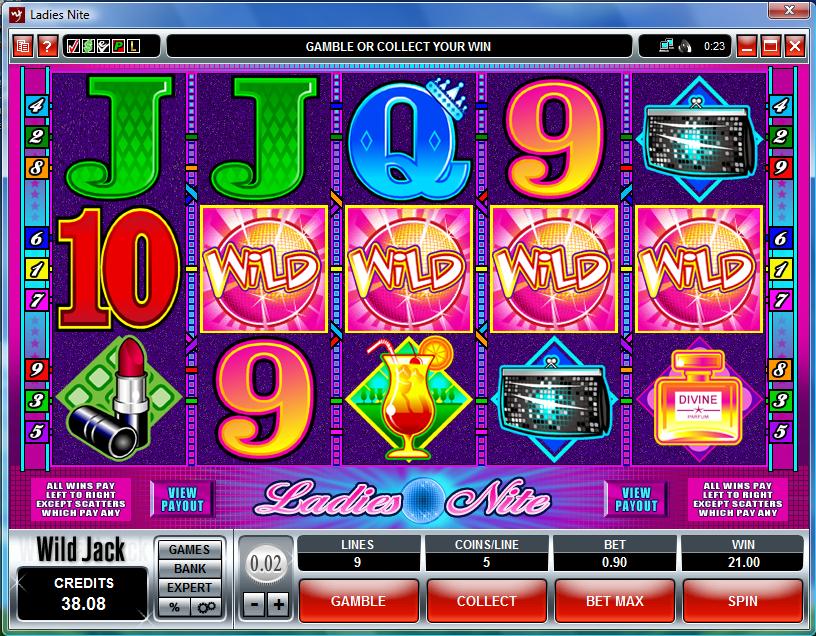The image size is (816, 636).
Task: Click the paytable document icon in top bar
Action: (22, 46)
